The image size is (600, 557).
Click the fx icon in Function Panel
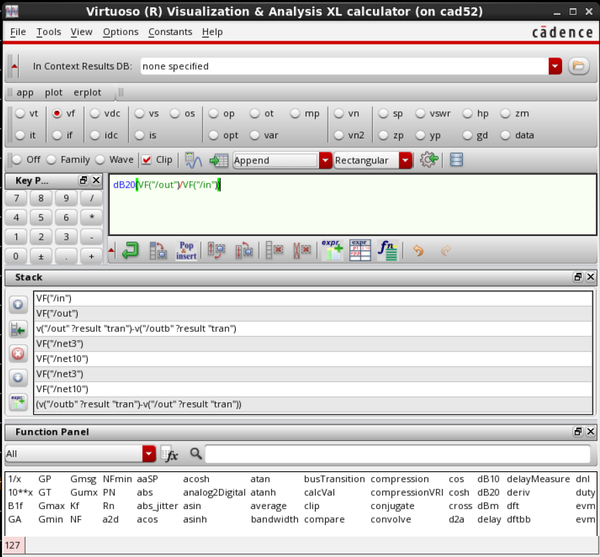click(171, 454)
